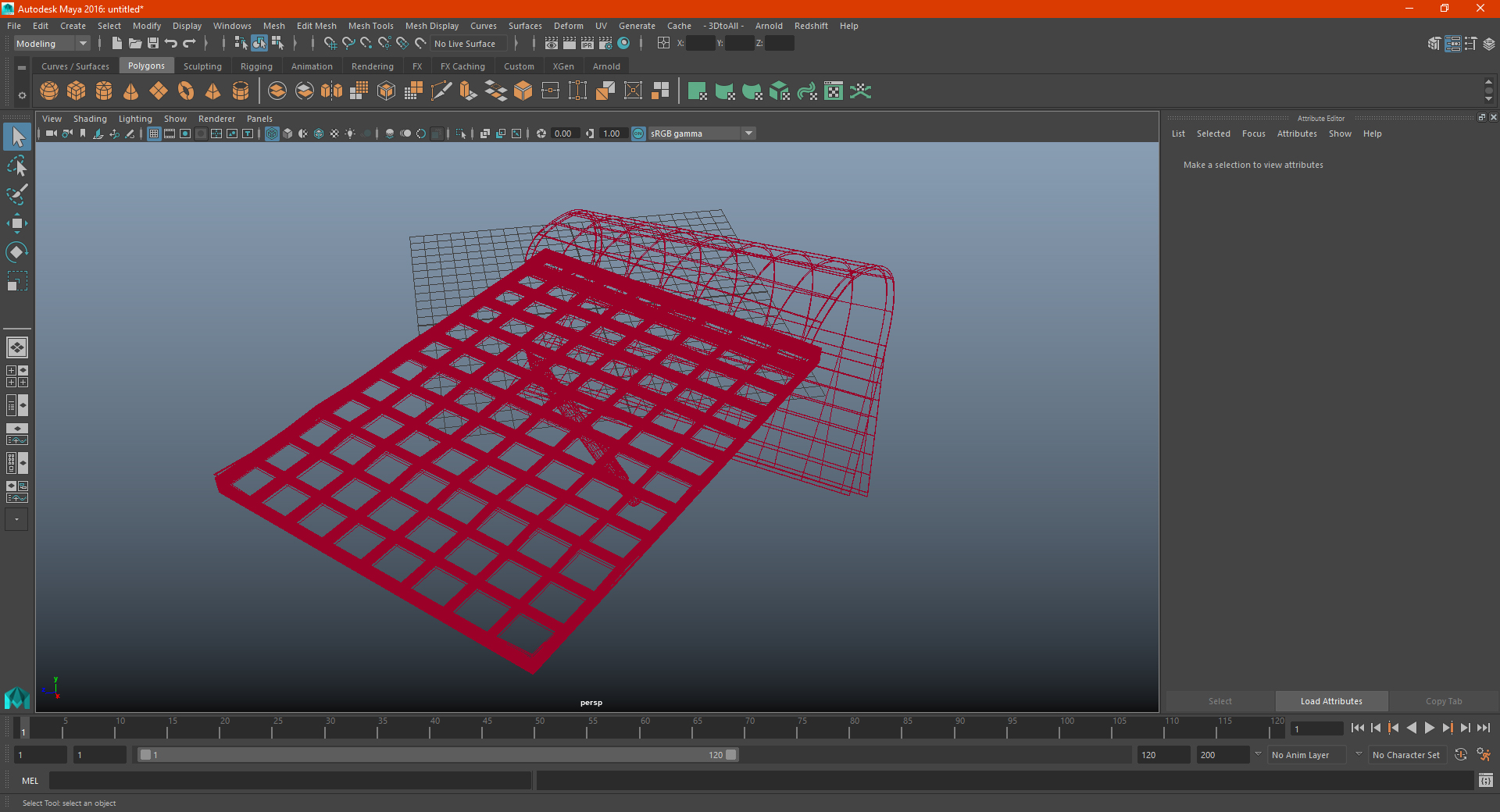Toggle snap to grids magnet
The image size is (1500, 812).
(330, 44)
